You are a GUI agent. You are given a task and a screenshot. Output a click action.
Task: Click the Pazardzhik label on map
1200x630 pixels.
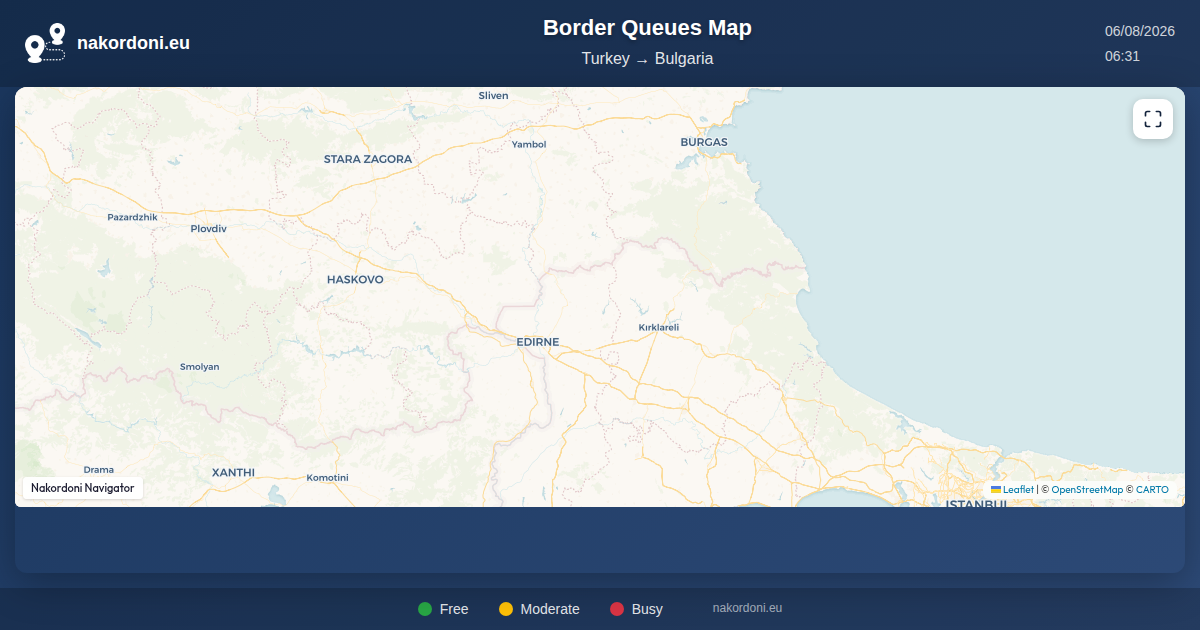pyautogui.click(x=132, y=217)
